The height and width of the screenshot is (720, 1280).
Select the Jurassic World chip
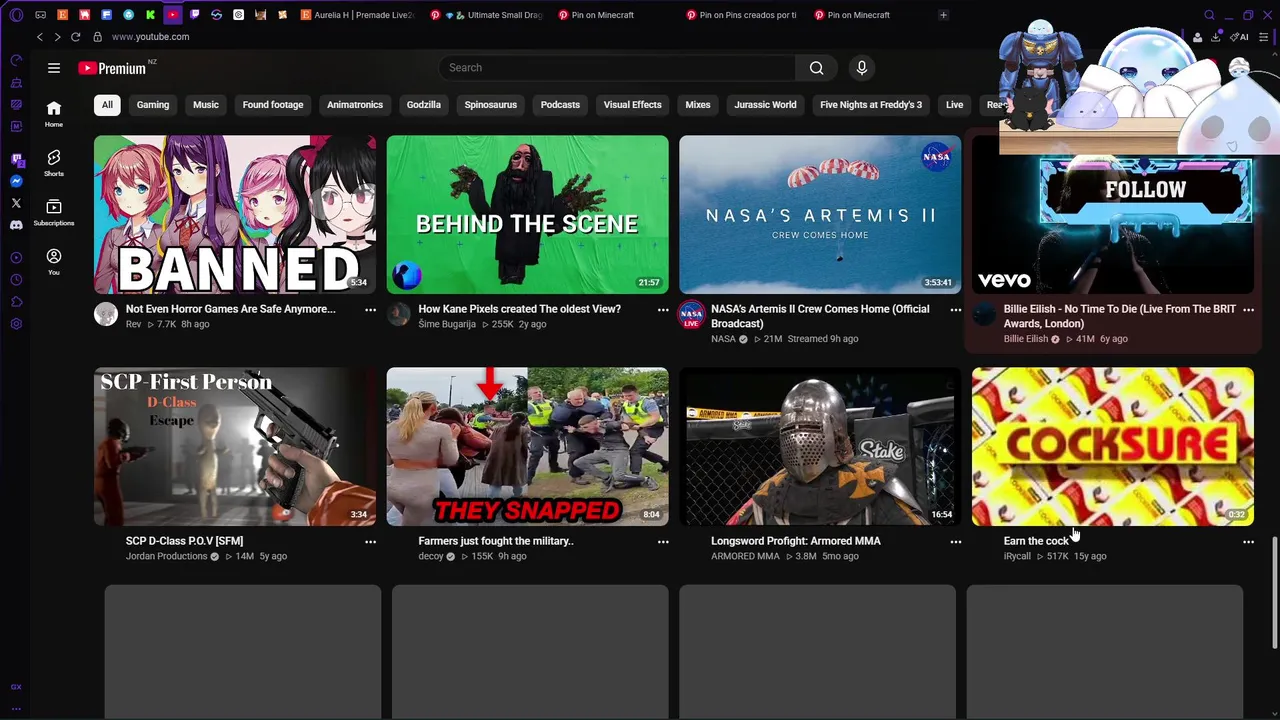[765, 105]
